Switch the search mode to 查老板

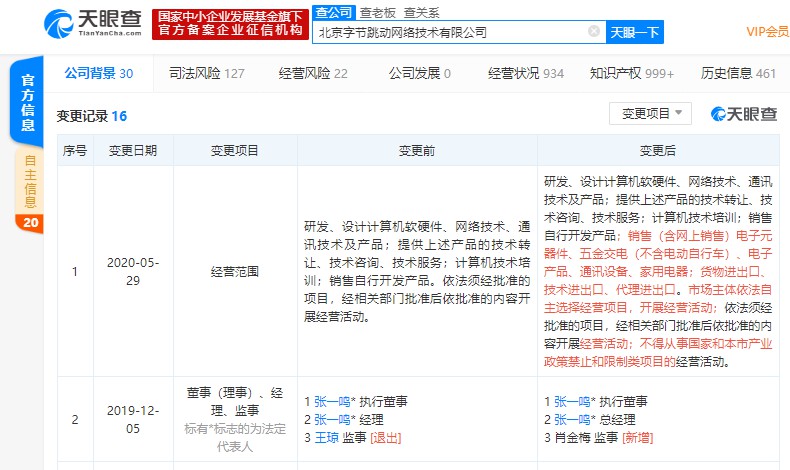click(x=377, y=13)
